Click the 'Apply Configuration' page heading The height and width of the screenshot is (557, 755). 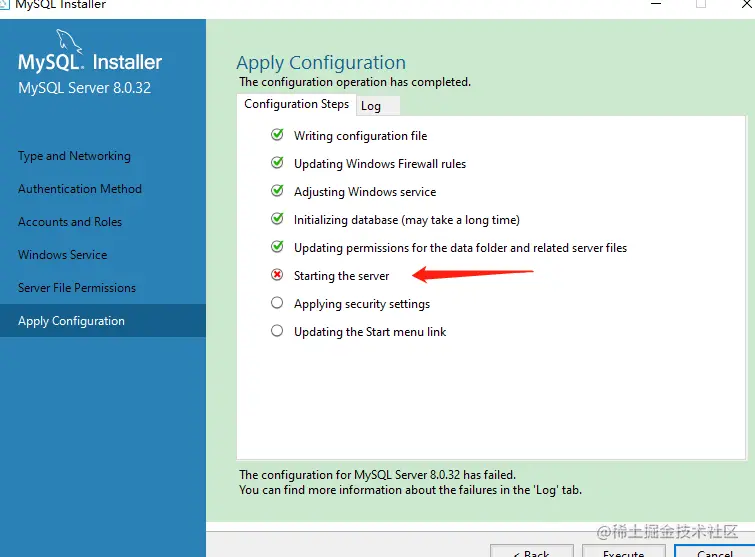point(321,63)
